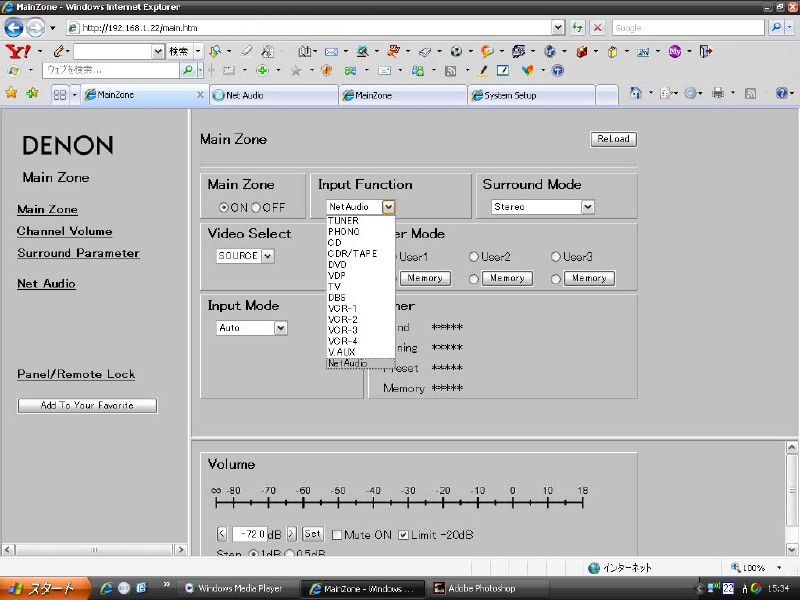Open the Quick Tabs grid icon
Viewport: 800px width, 600px height.
click(x=60, y=95)
